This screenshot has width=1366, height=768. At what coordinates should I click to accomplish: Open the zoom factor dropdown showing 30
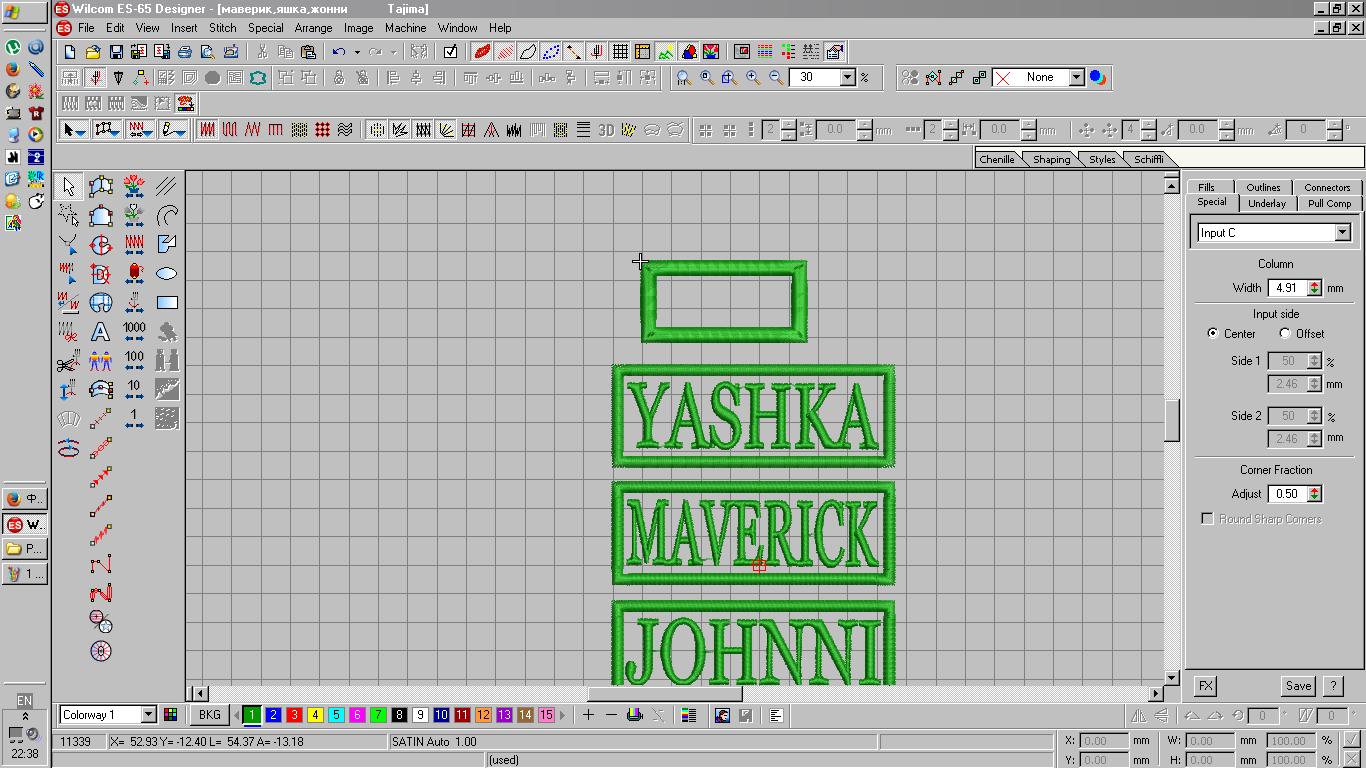pos(847,78)
